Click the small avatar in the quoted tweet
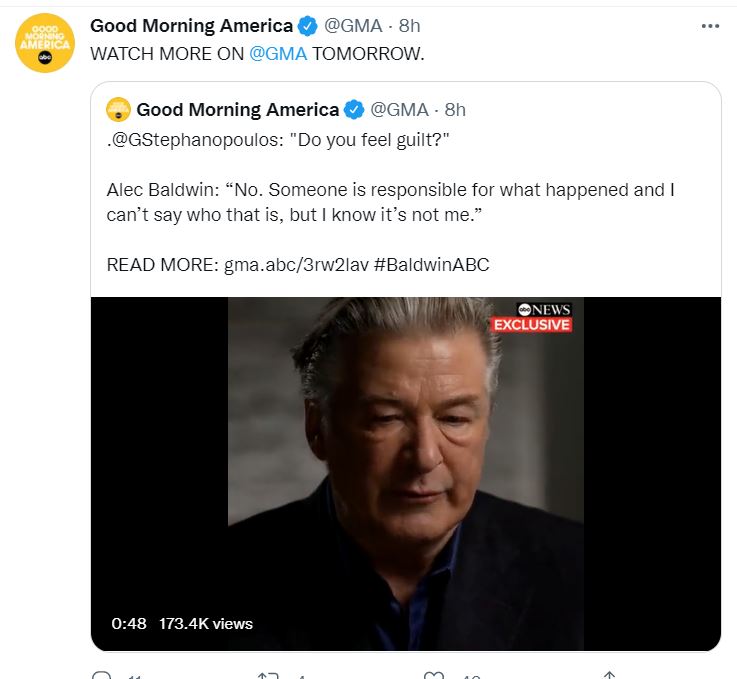 118,108
